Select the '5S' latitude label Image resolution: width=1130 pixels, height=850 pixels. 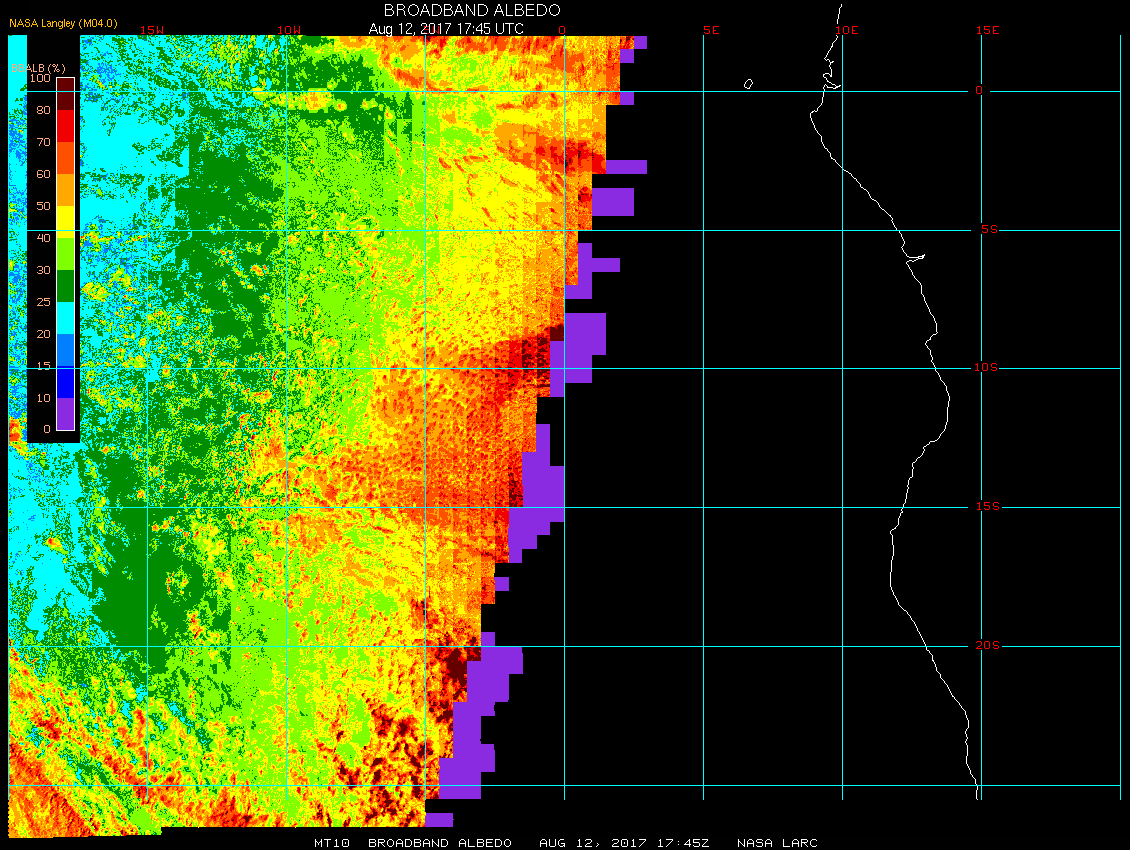(989, 229)
